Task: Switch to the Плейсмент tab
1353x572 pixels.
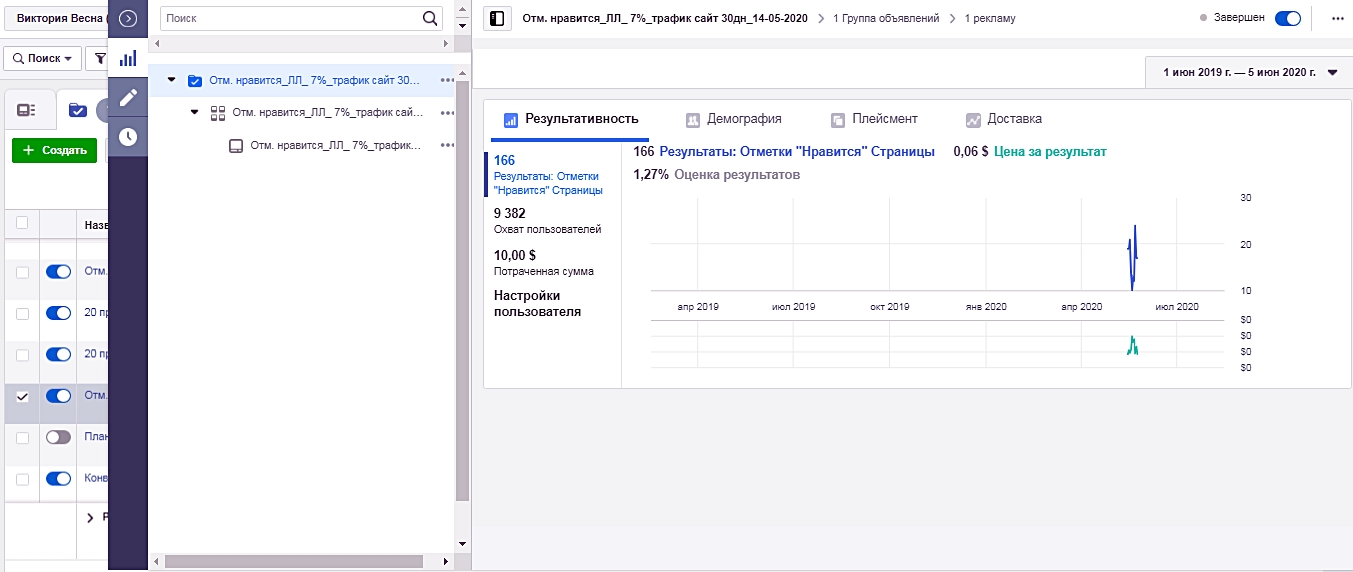Action: coord(873,119)
